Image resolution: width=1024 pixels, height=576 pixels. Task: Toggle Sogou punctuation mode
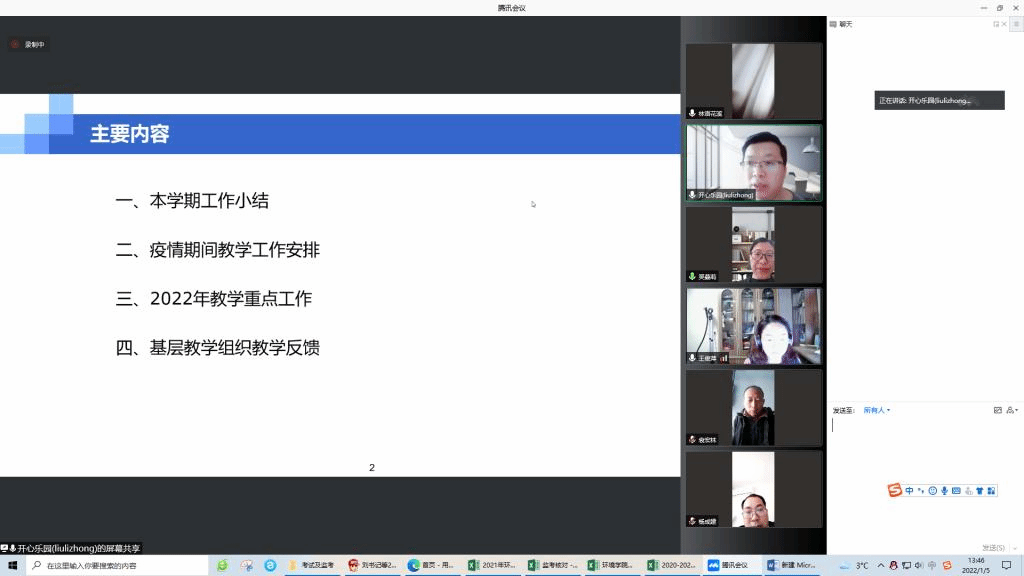pos(920,490)
